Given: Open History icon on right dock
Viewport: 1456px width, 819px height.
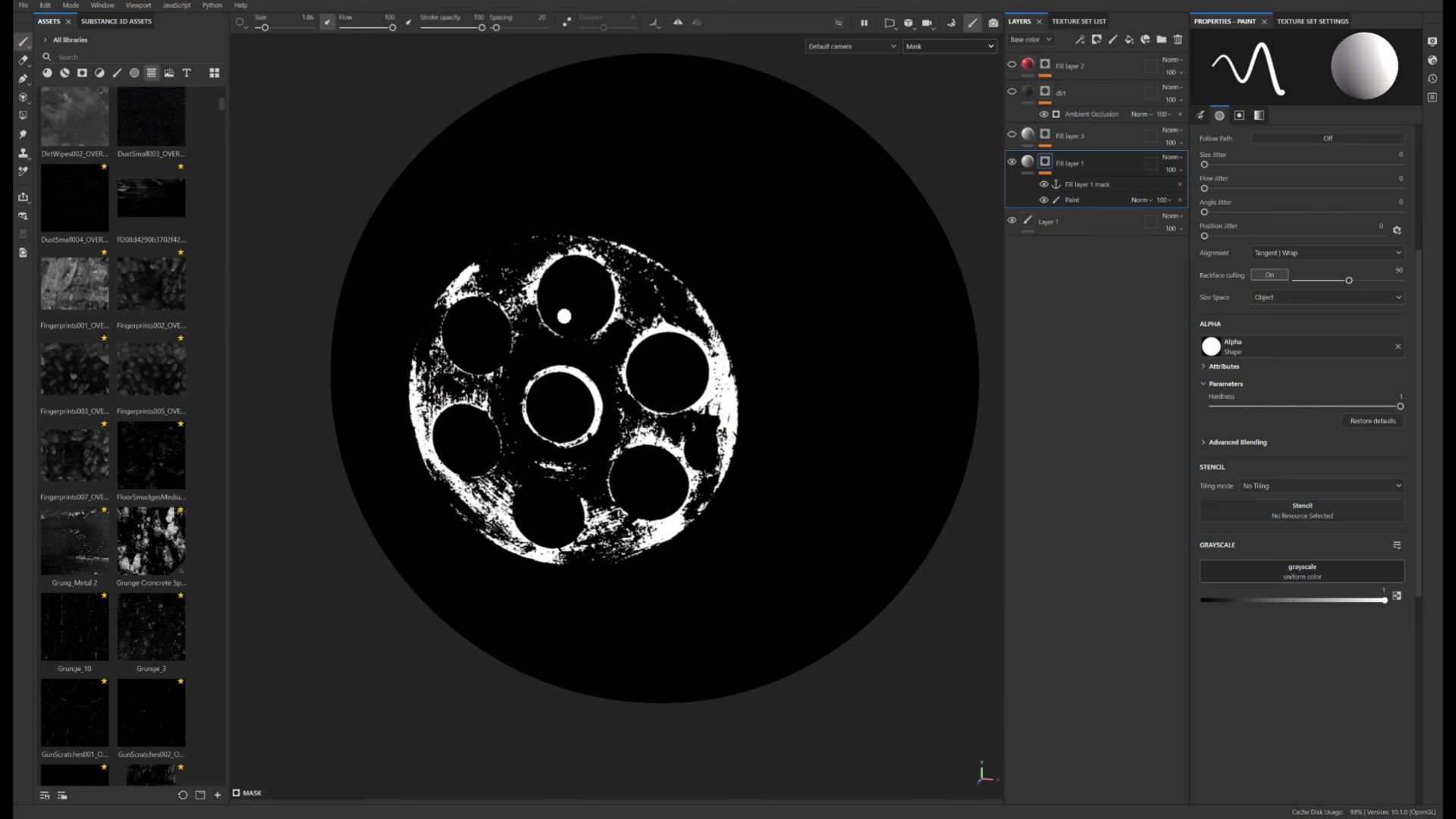Looking at the screenshot, I should 1432,79.
